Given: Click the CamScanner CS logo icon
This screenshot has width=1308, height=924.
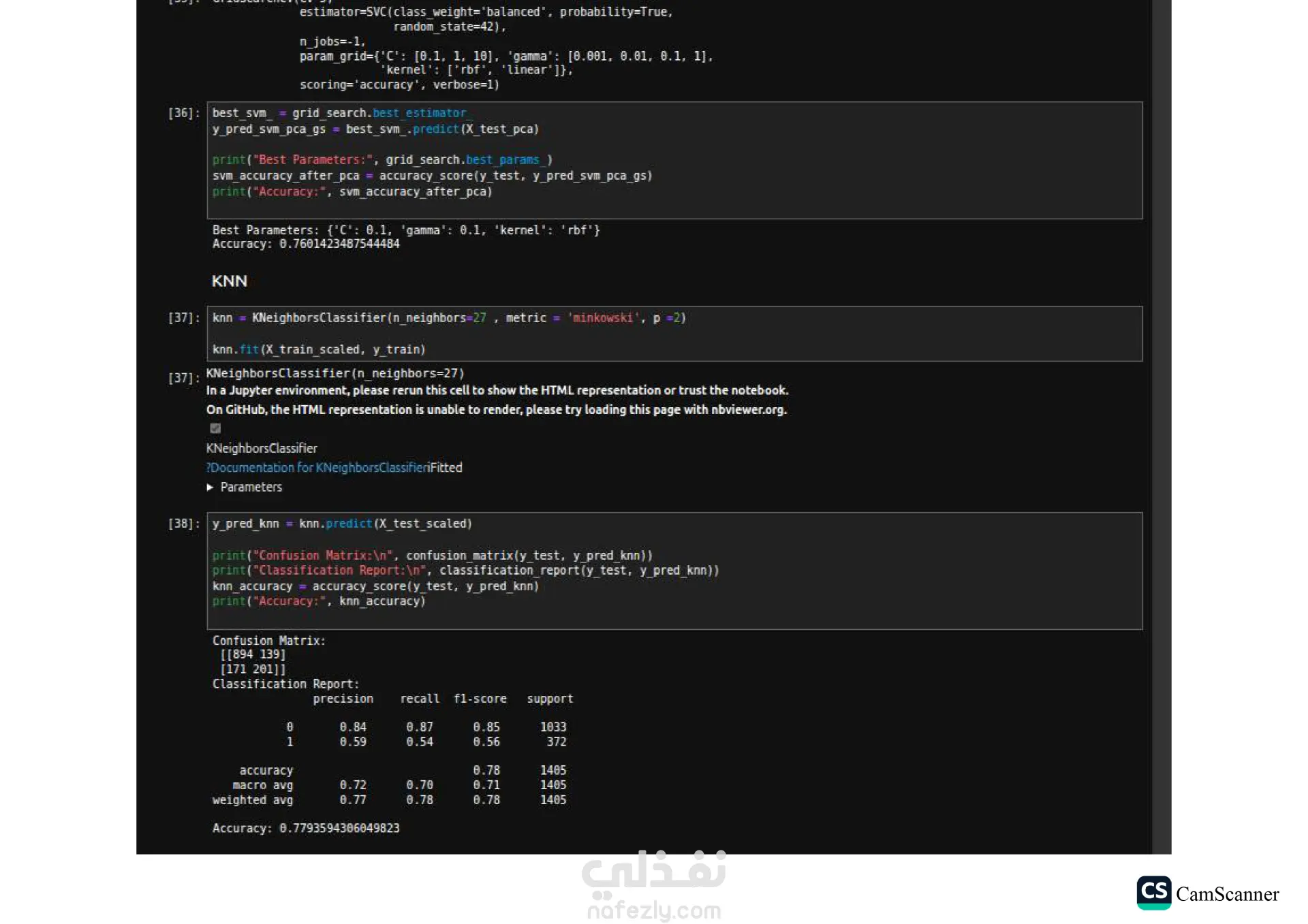Looking at the screenshot, I should [1153, 893].
